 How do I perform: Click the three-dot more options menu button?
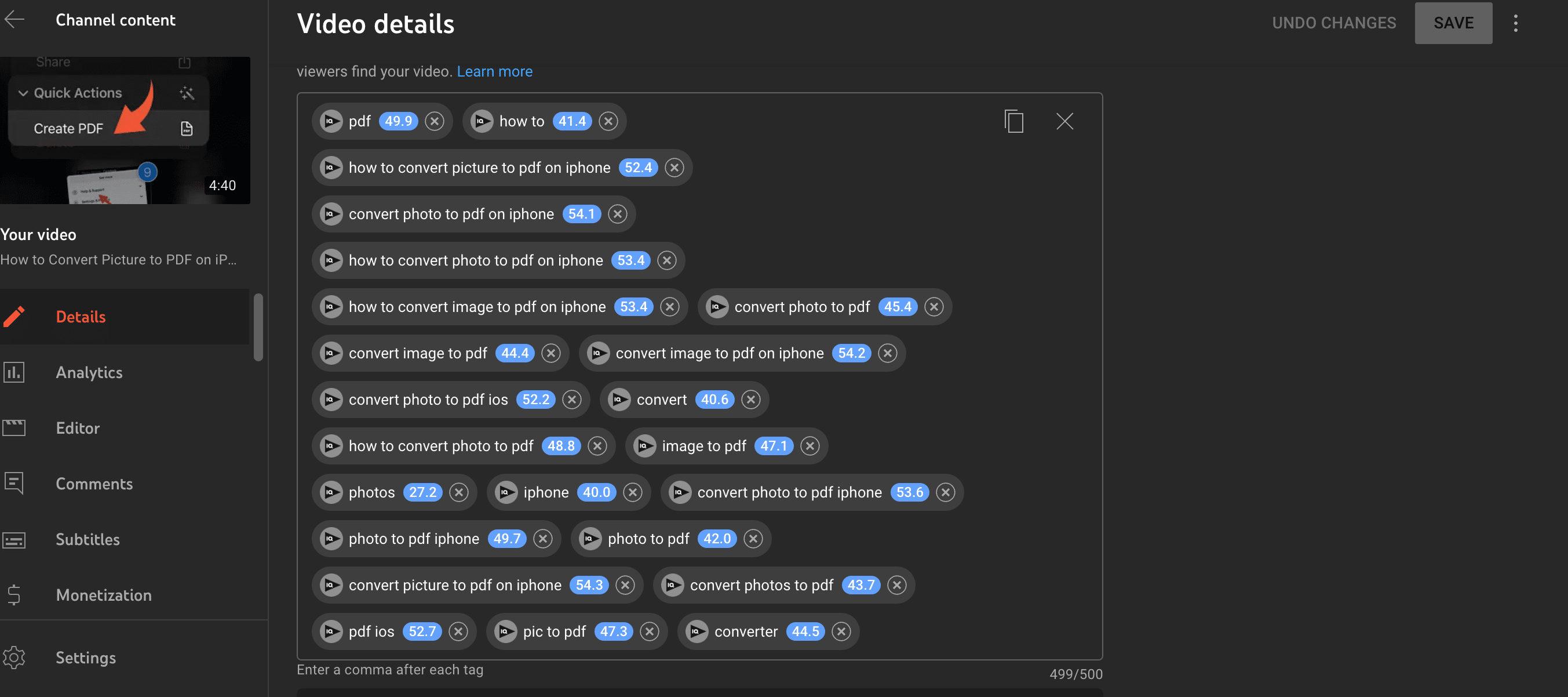point(1516,23)
